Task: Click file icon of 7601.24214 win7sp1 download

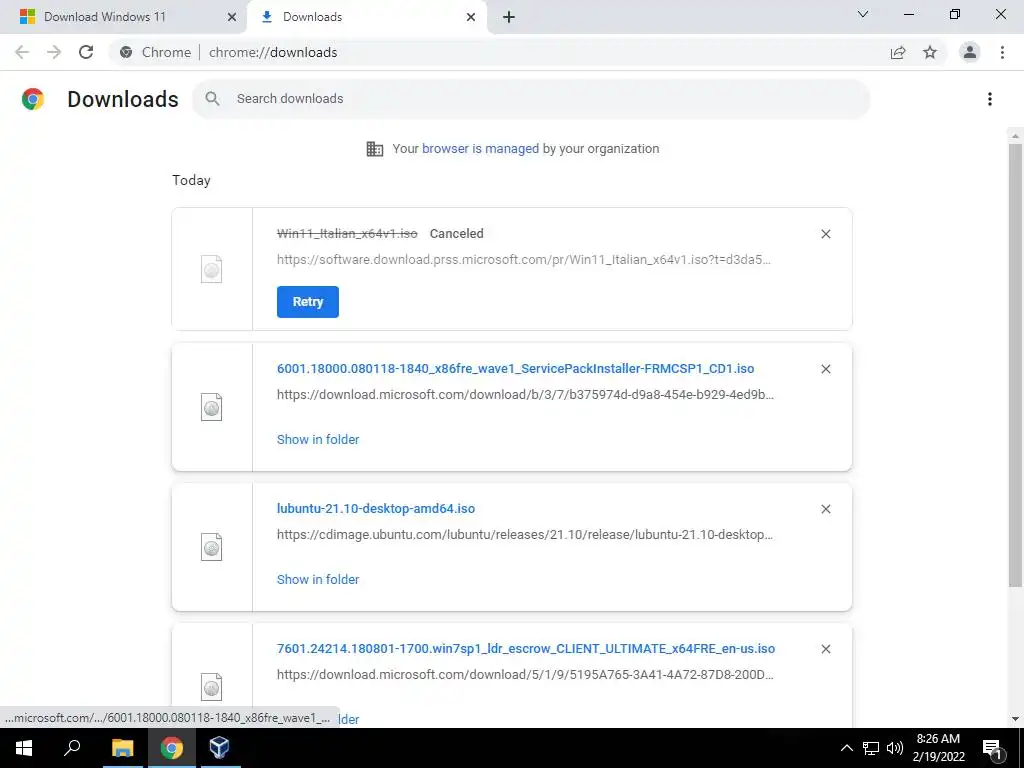Action: click(212, 687)
